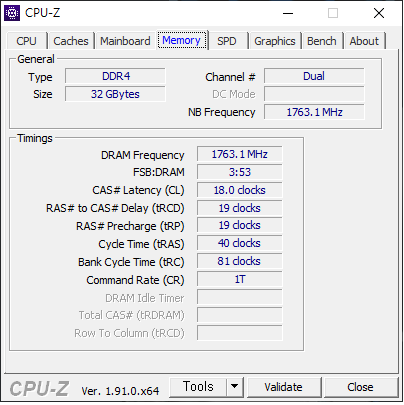This screenshot has width=404, height=405.
Task: Close the window with the X icon
Action: click(379, 13)
